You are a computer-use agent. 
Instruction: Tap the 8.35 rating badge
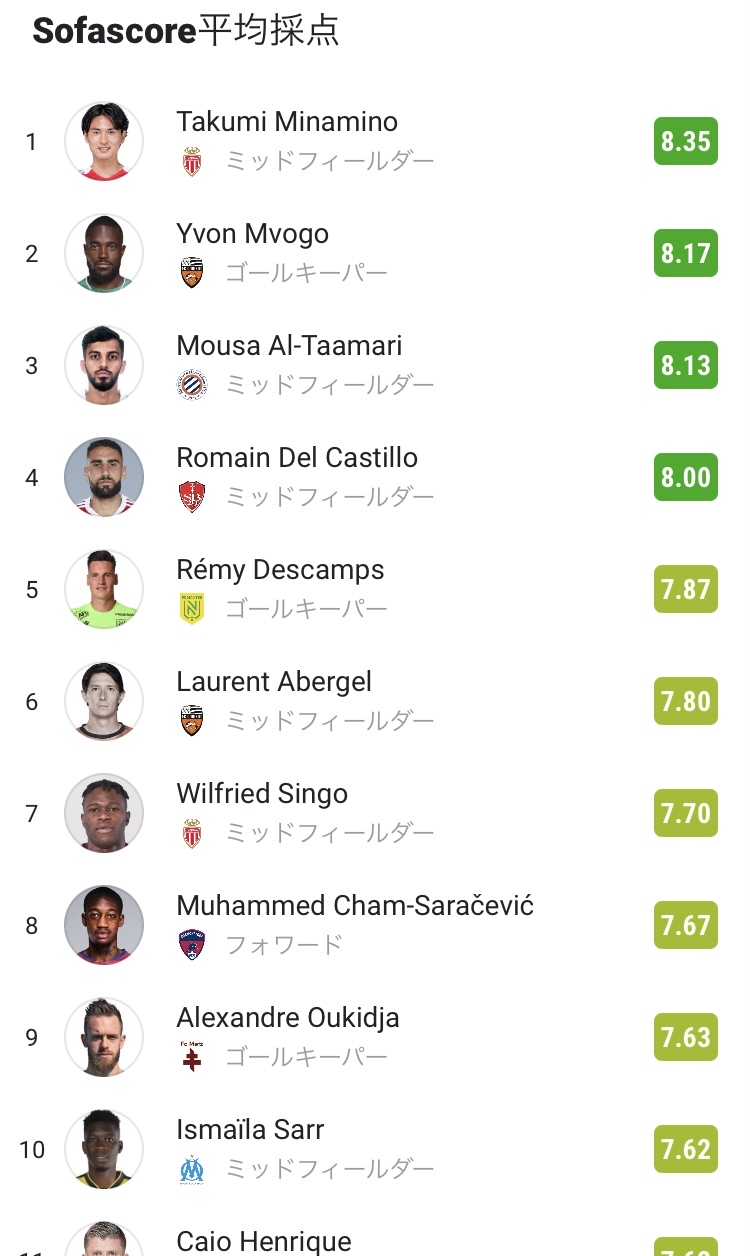(686, 141)
